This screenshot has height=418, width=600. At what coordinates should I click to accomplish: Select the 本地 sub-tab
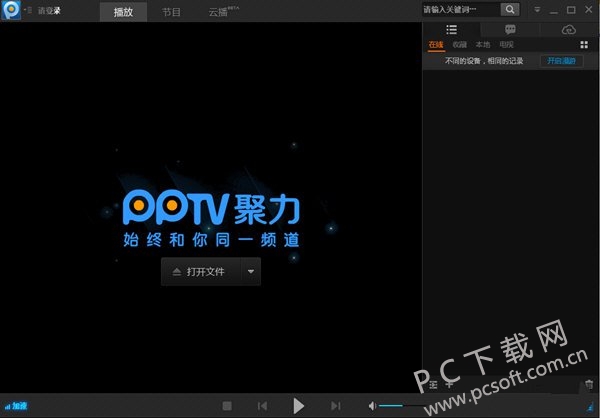coord(483,45)
